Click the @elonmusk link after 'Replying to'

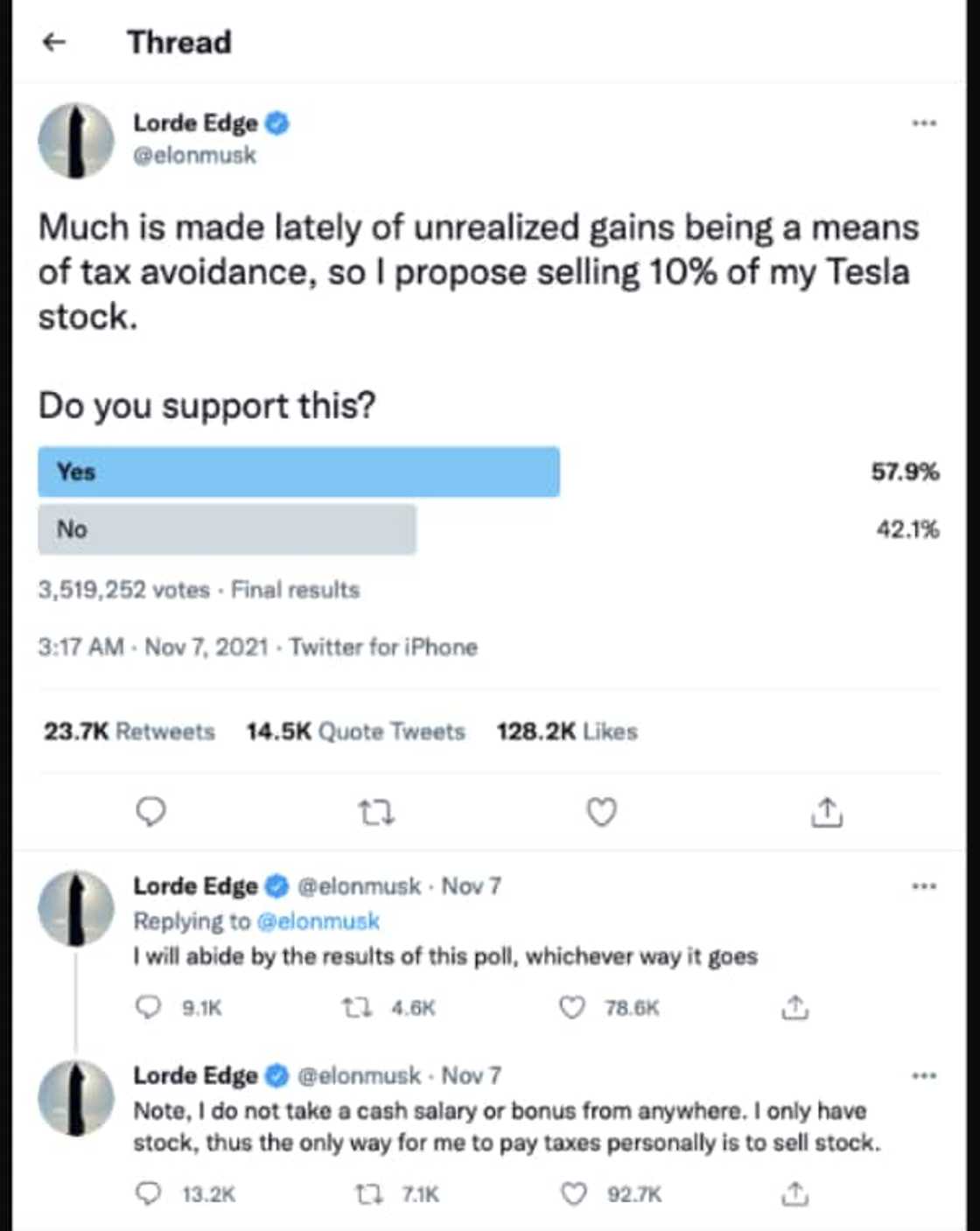pos(318,921)
